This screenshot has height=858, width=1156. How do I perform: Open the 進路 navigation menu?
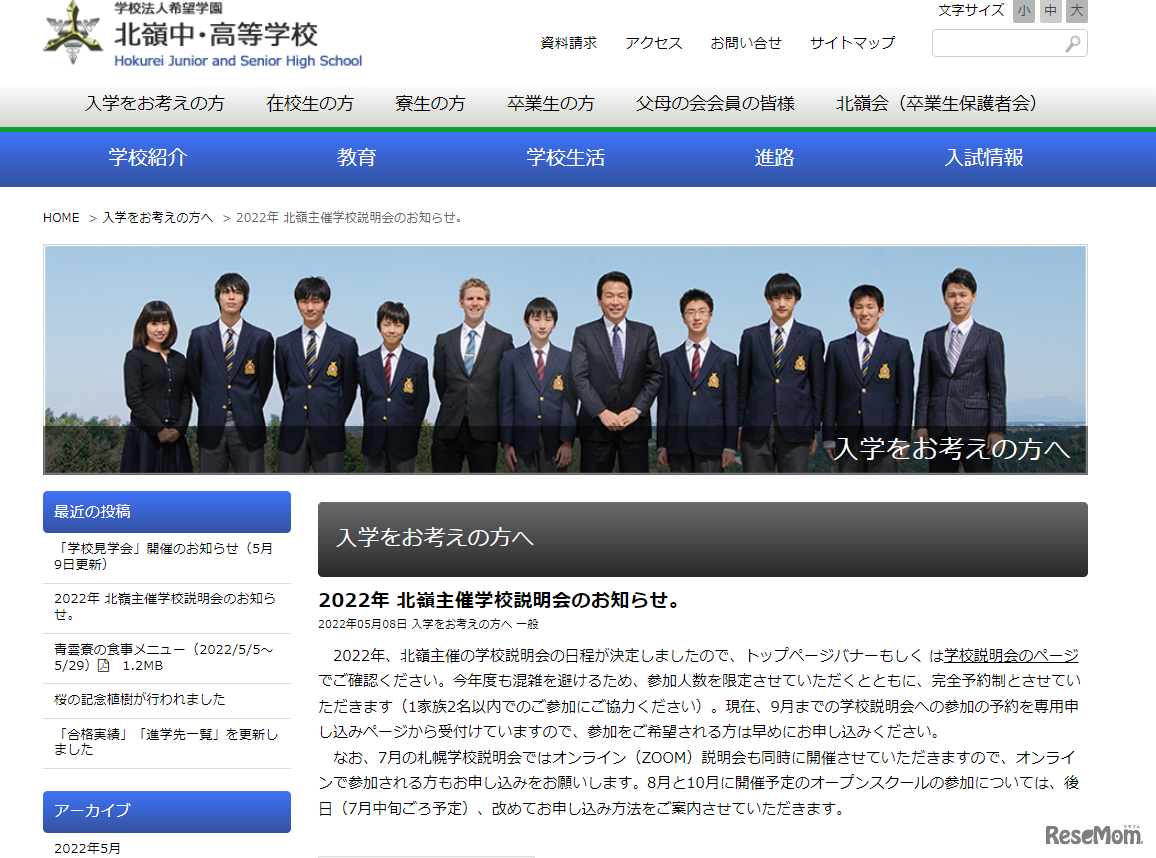(x=773, y=158)
